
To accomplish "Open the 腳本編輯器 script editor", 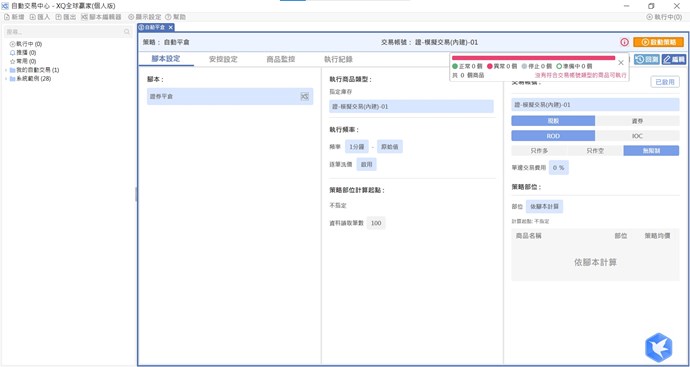I will pos(101,17).
